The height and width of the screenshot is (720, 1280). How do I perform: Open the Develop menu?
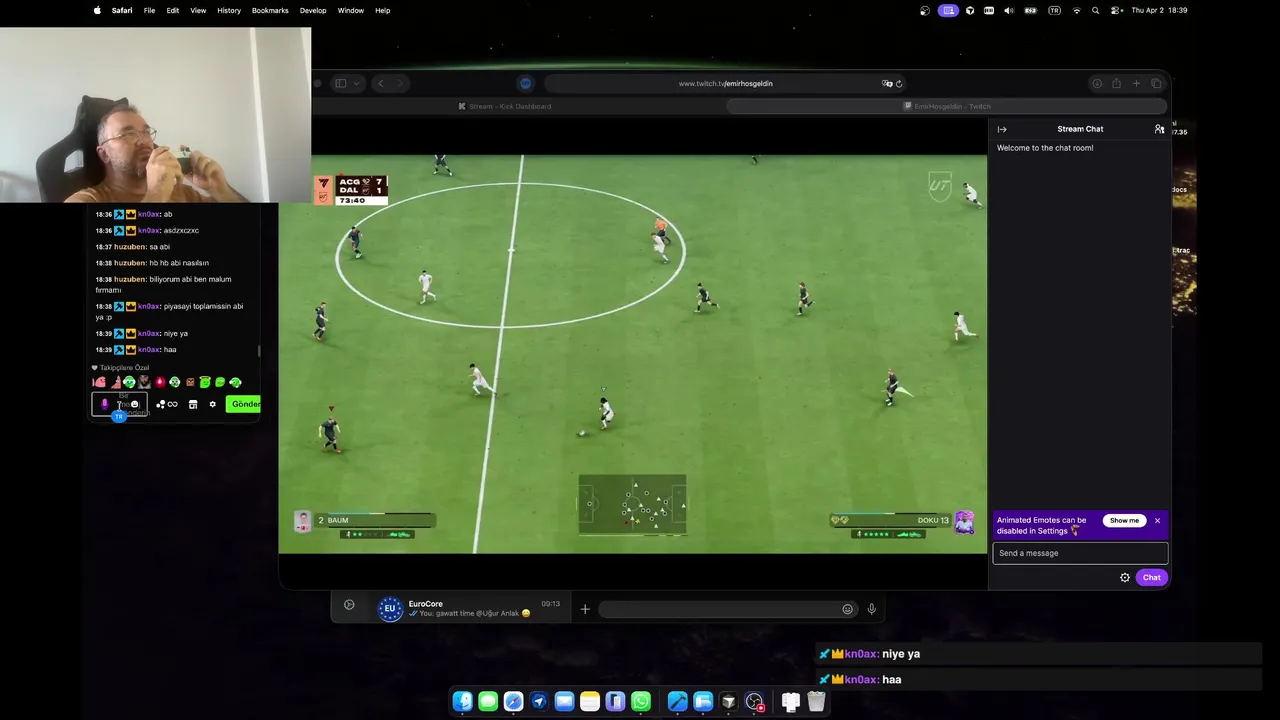(313, 10)
